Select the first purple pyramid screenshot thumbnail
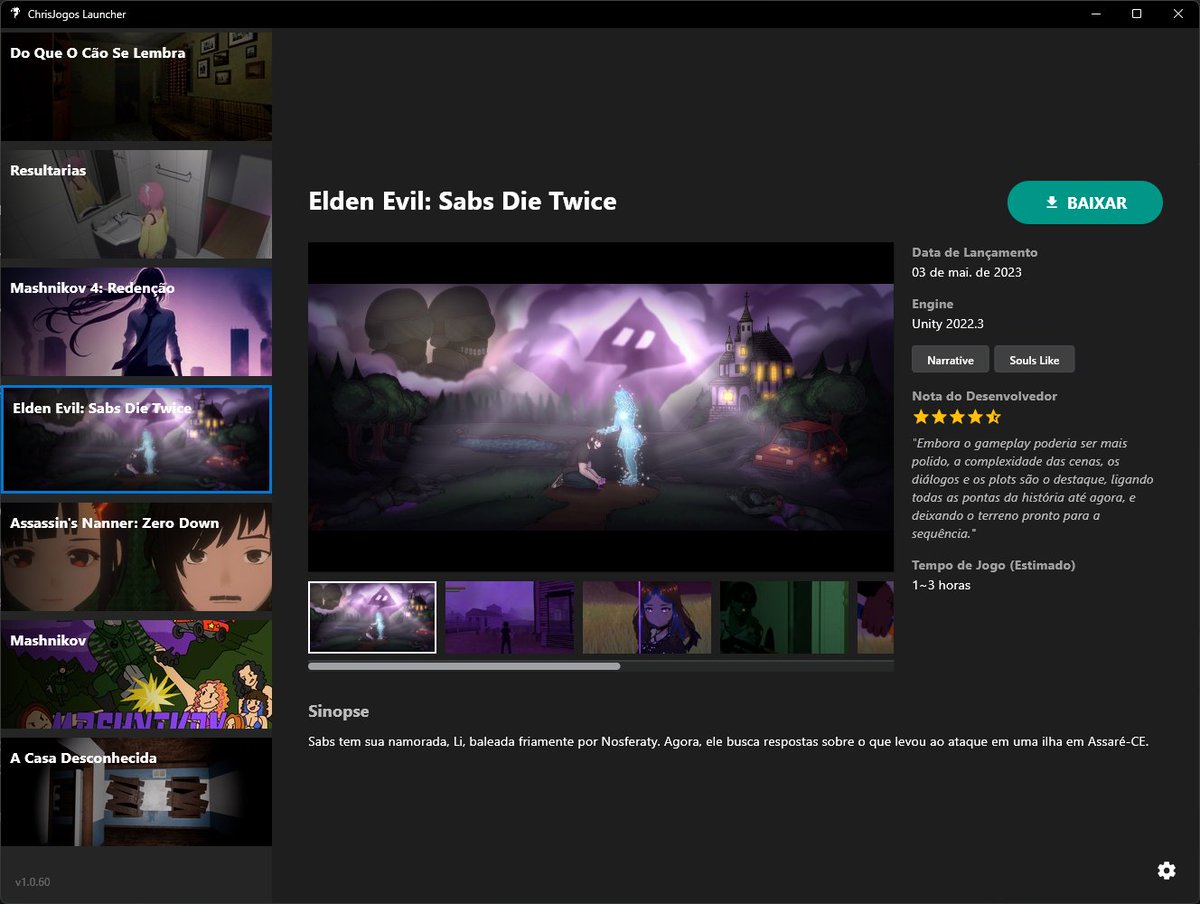 [x=372, y=617]
